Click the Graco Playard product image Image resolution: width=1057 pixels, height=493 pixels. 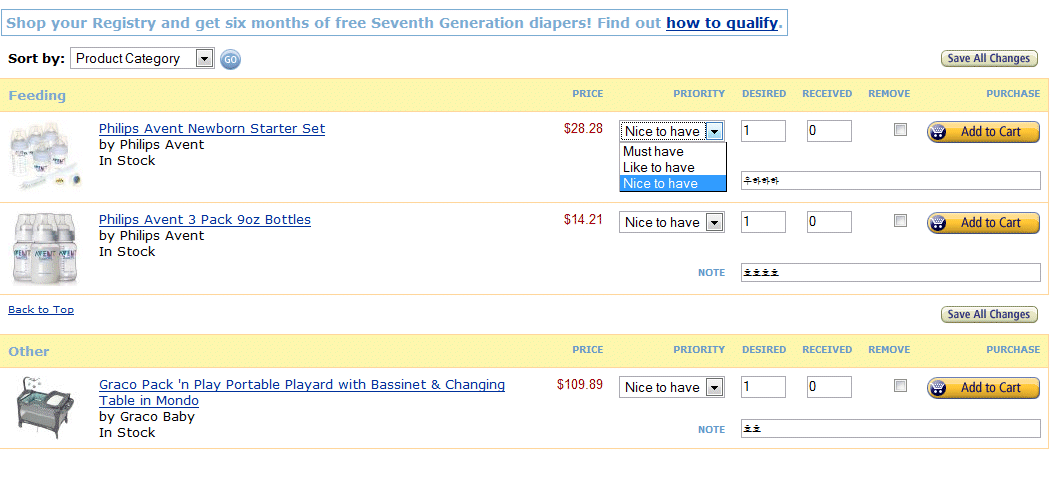pos(44,407)
